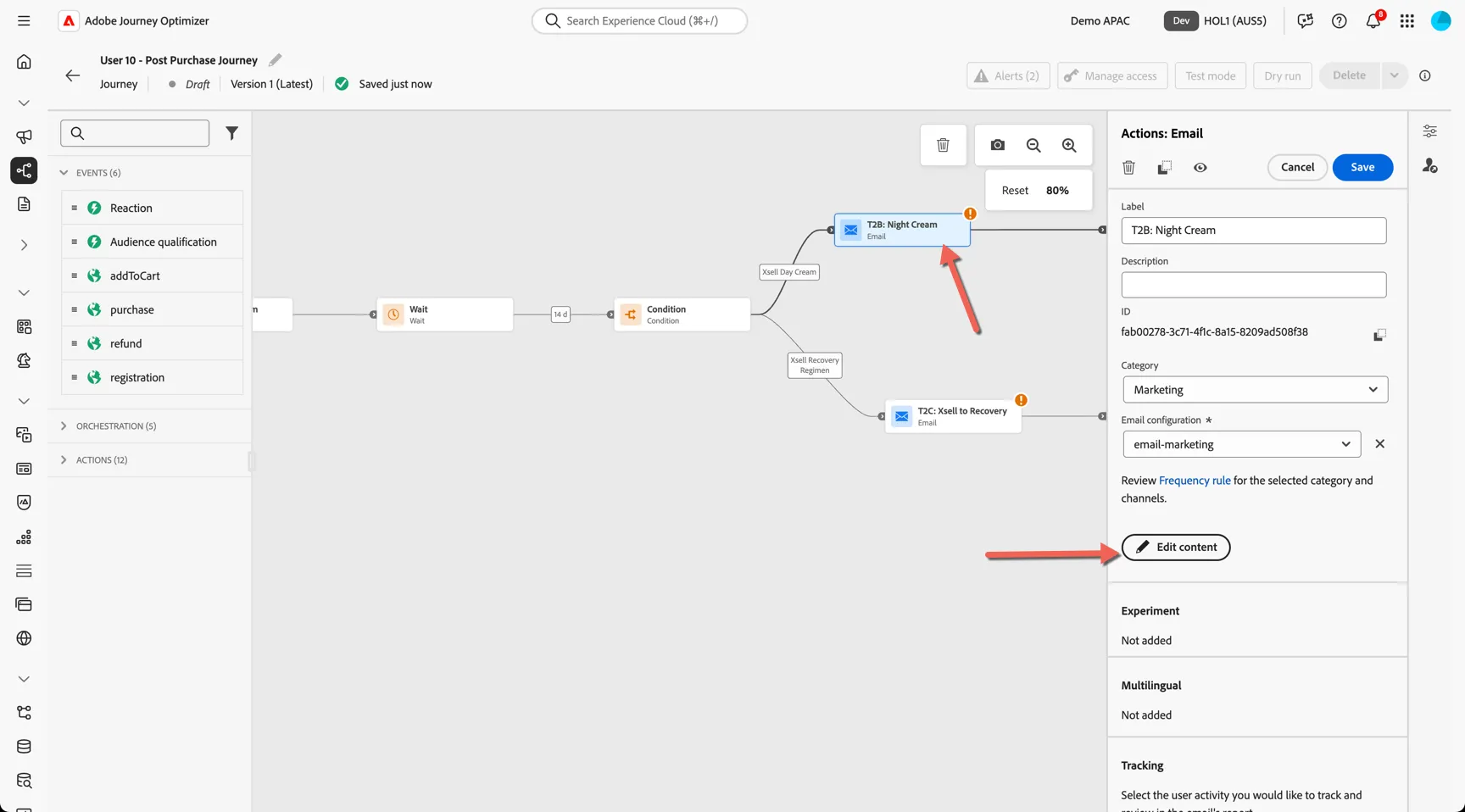The width and height of the screenshot is (1465, 812).
Task: Select the Condition node on canvas
Action: [x=682, y=314]
